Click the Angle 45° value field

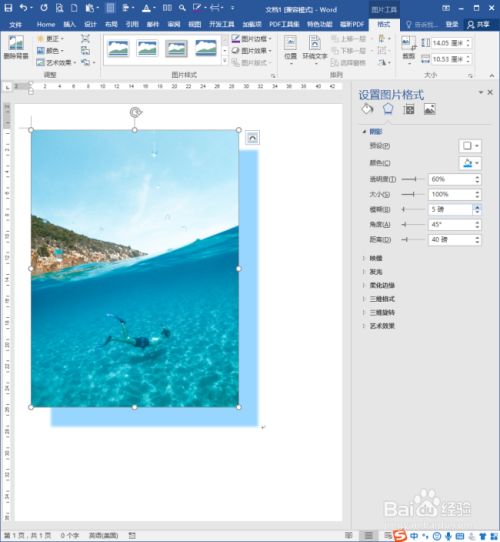tap(451, 225)
